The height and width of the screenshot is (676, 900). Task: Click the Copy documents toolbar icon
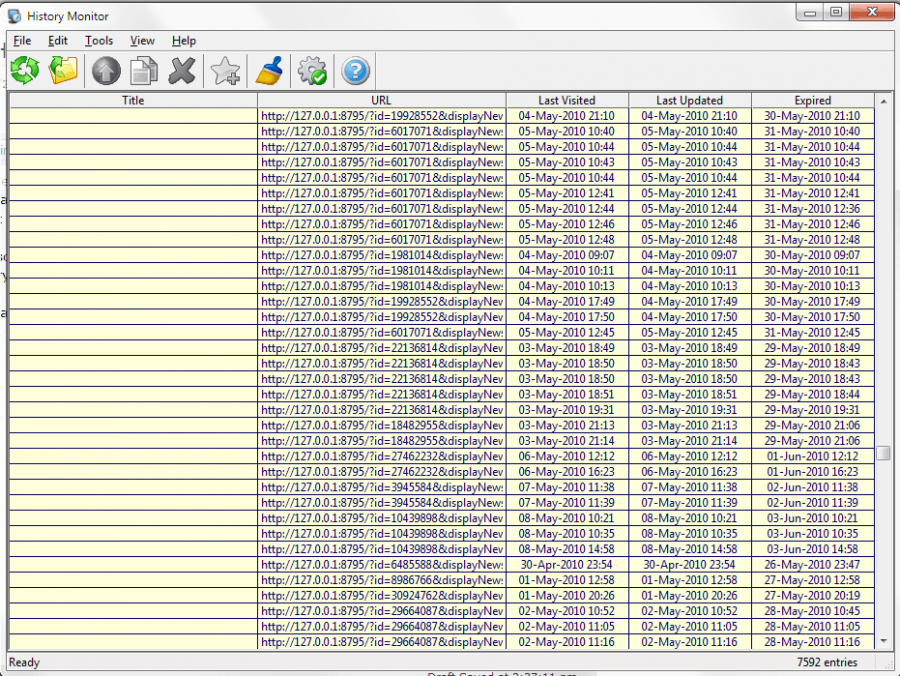(144, 71)
